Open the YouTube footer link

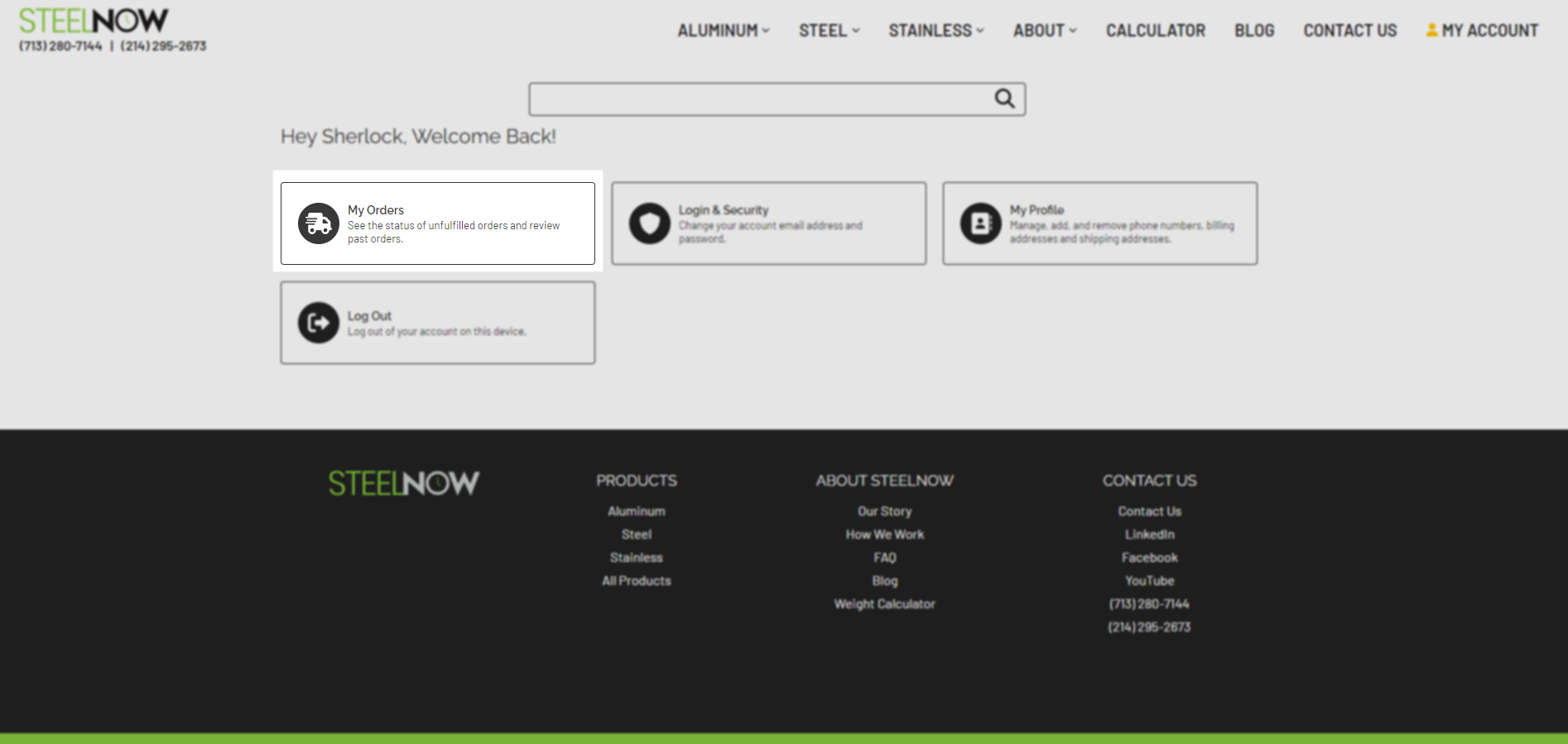click(x=1150, y=581)
